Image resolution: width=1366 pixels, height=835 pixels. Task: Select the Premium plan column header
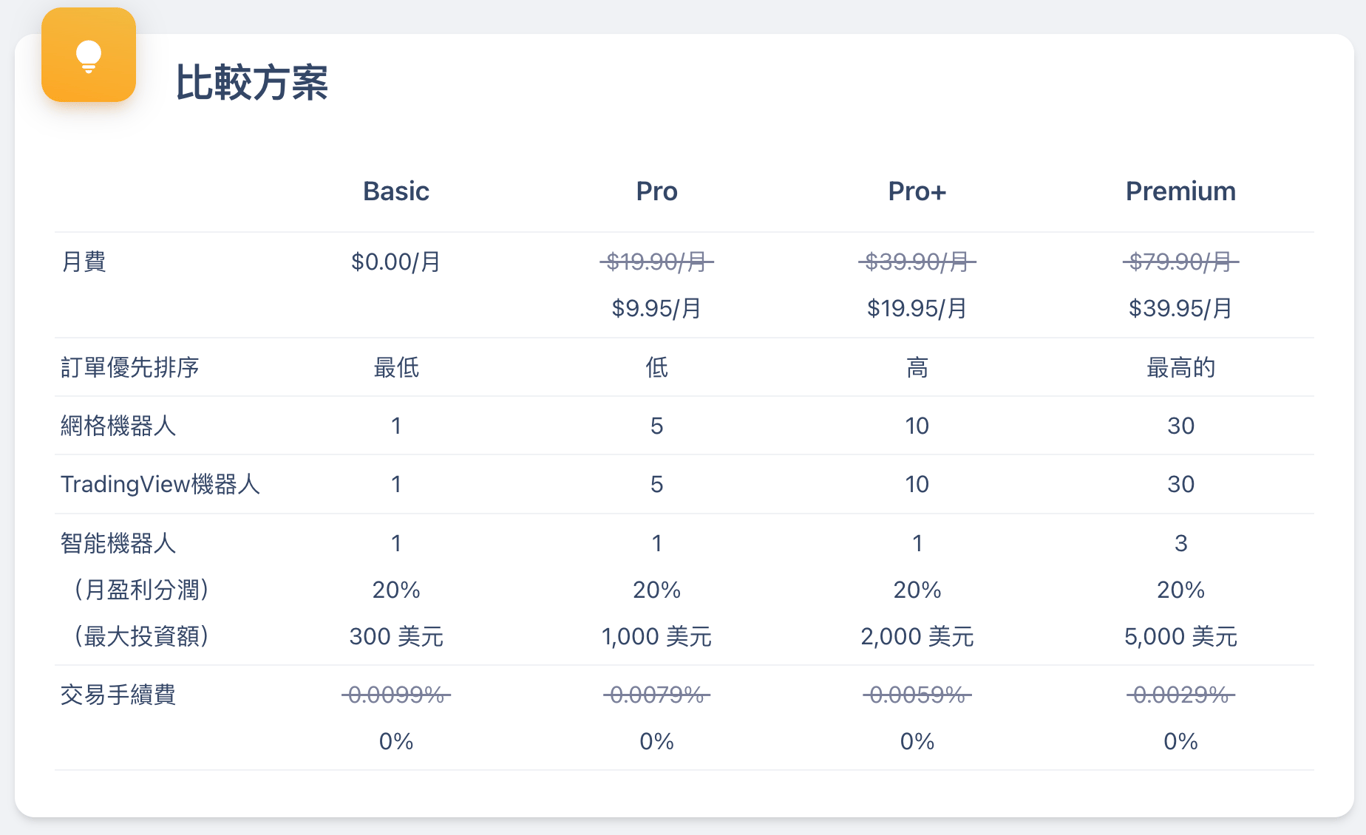pyautogui.click(x=1180, y=191)
